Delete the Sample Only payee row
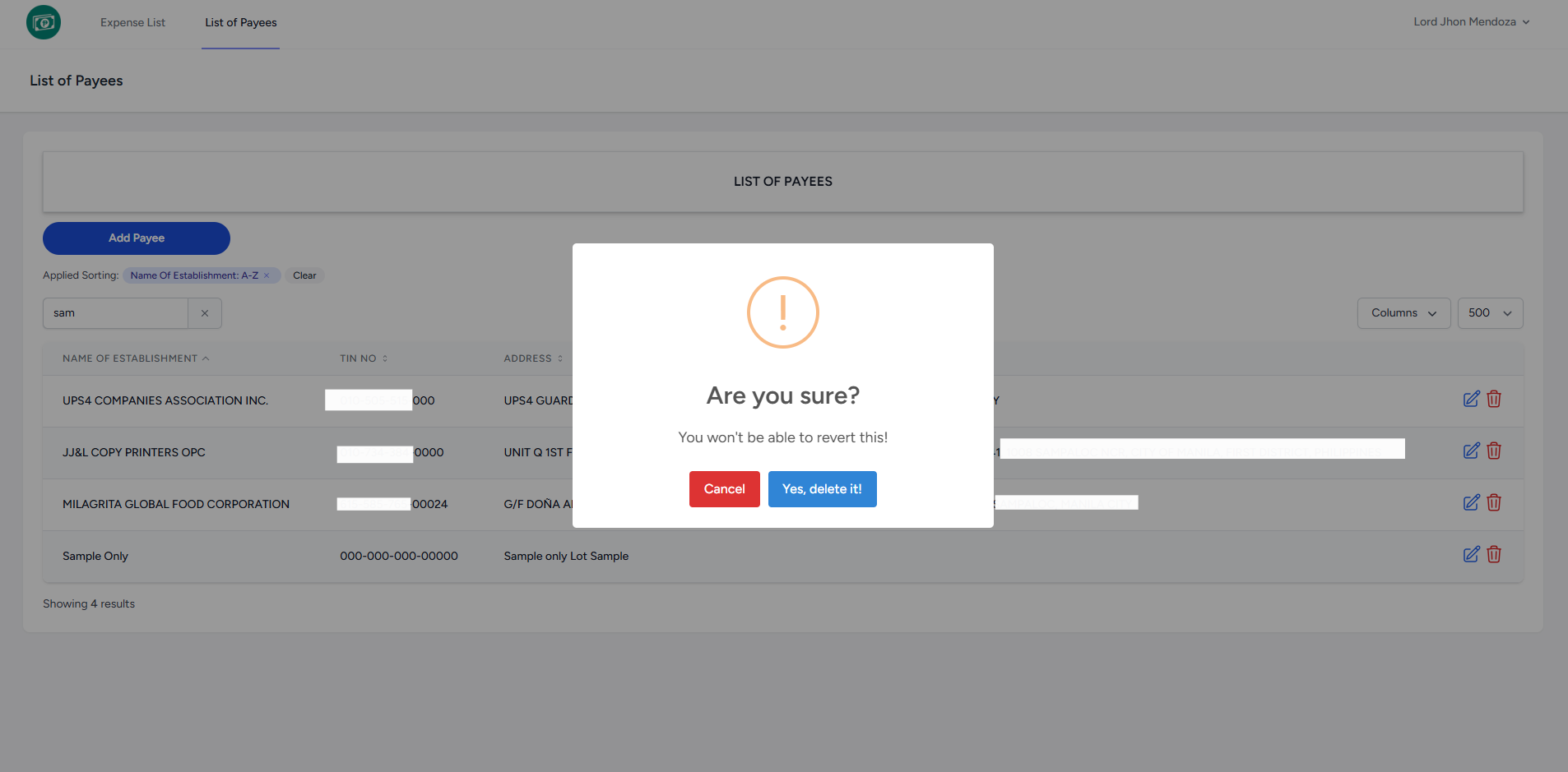 click(x=1494, y=555)
